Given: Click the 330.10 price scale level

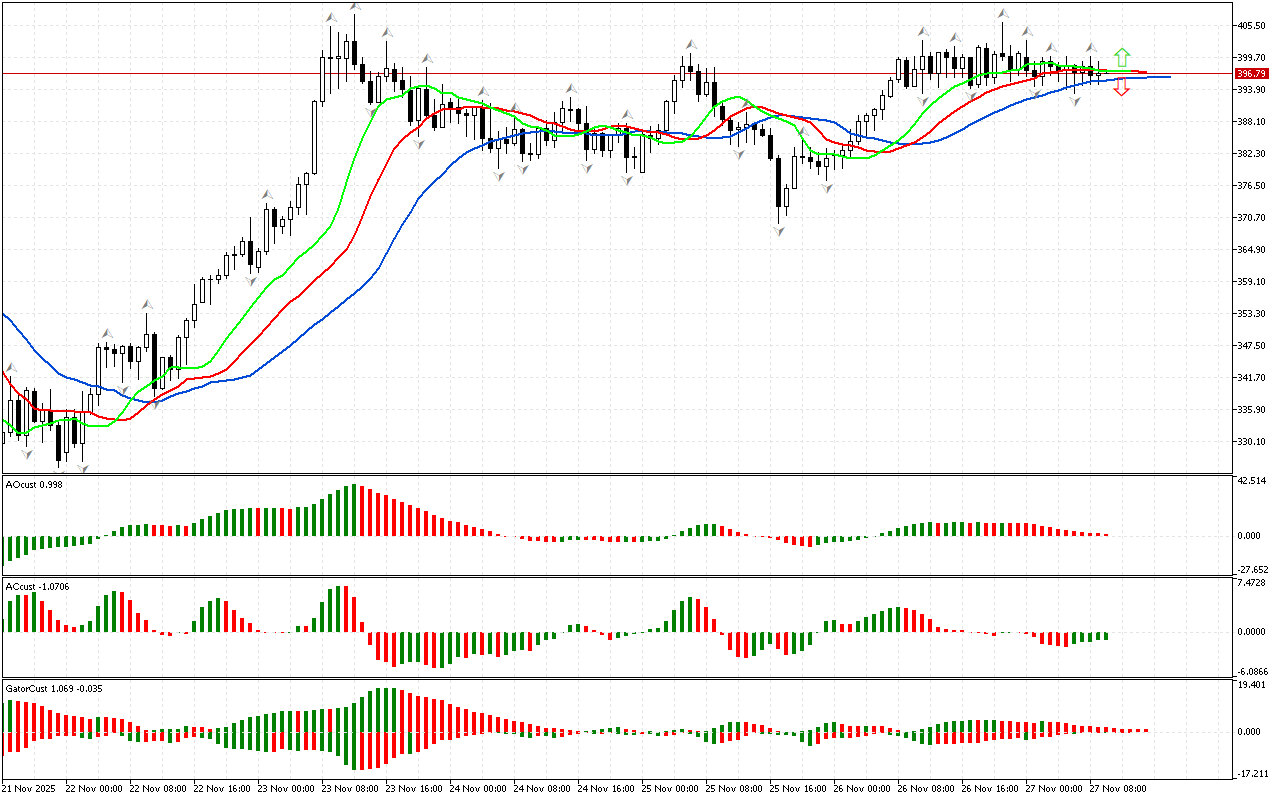Looking at the screenshot, I should point(1251,441).
